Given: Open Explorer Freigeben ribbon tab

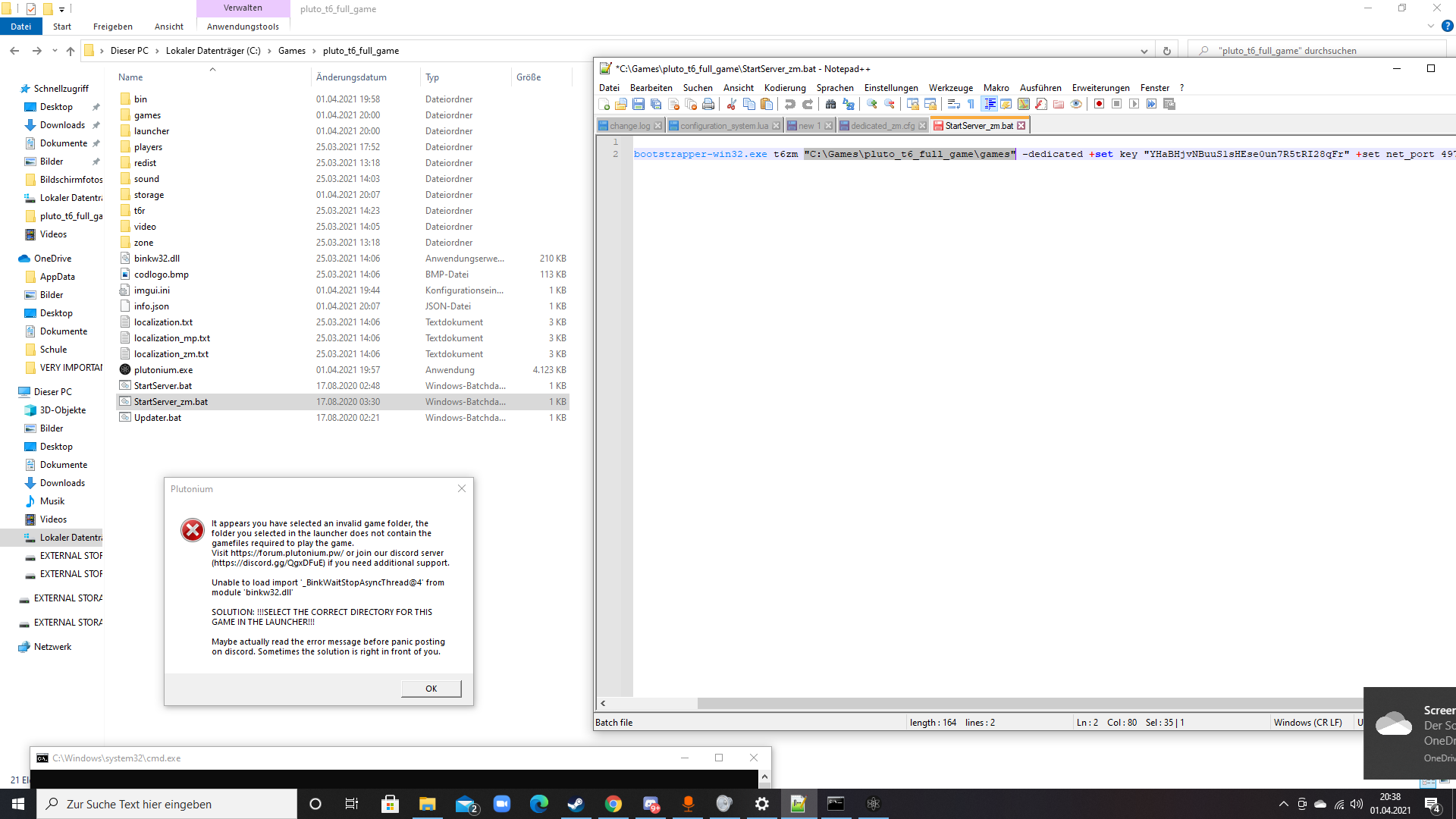Looking at the screenshot, I should [x=113, y=27].
